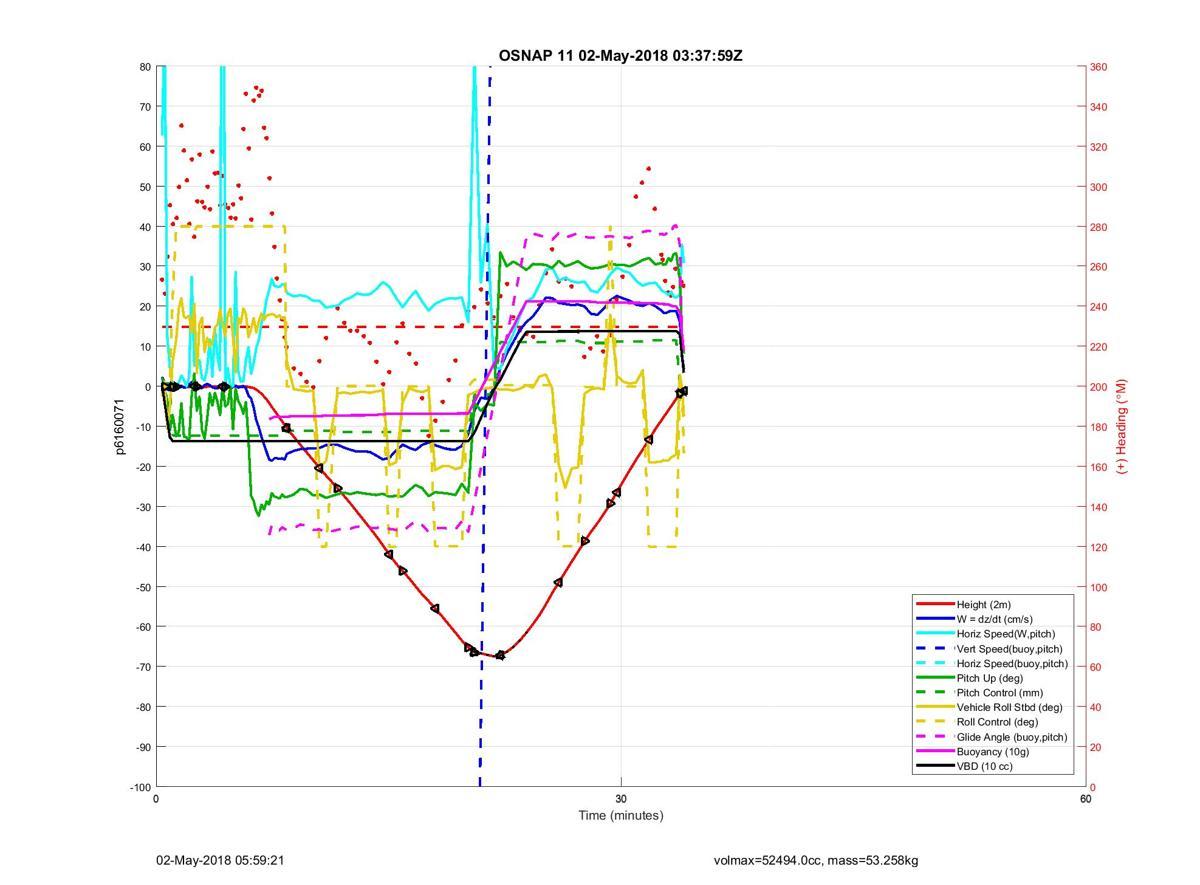This screenshot has height=885, width=1200.
Task: Click the heading axis tick label "340"
Action: 1098,107
